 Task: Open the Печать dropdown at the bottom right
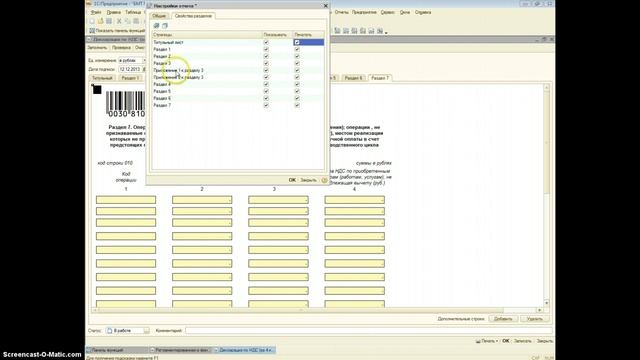pos(487,341)
